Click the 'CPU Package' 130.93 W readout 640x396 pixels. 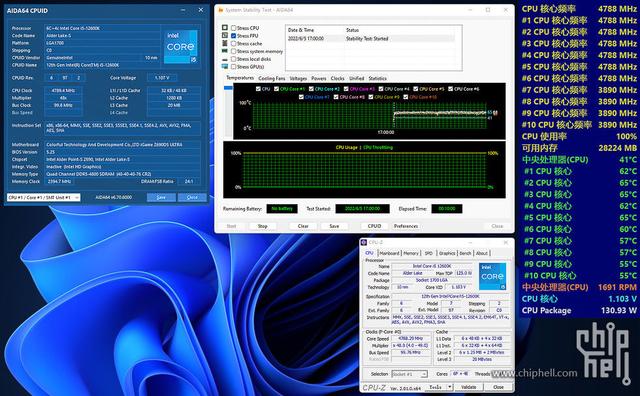coord(579,311)
